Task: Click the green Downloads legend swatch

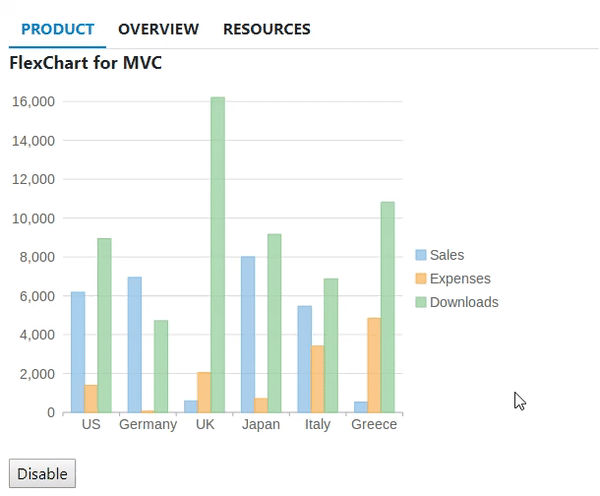Action: (420, 301)
